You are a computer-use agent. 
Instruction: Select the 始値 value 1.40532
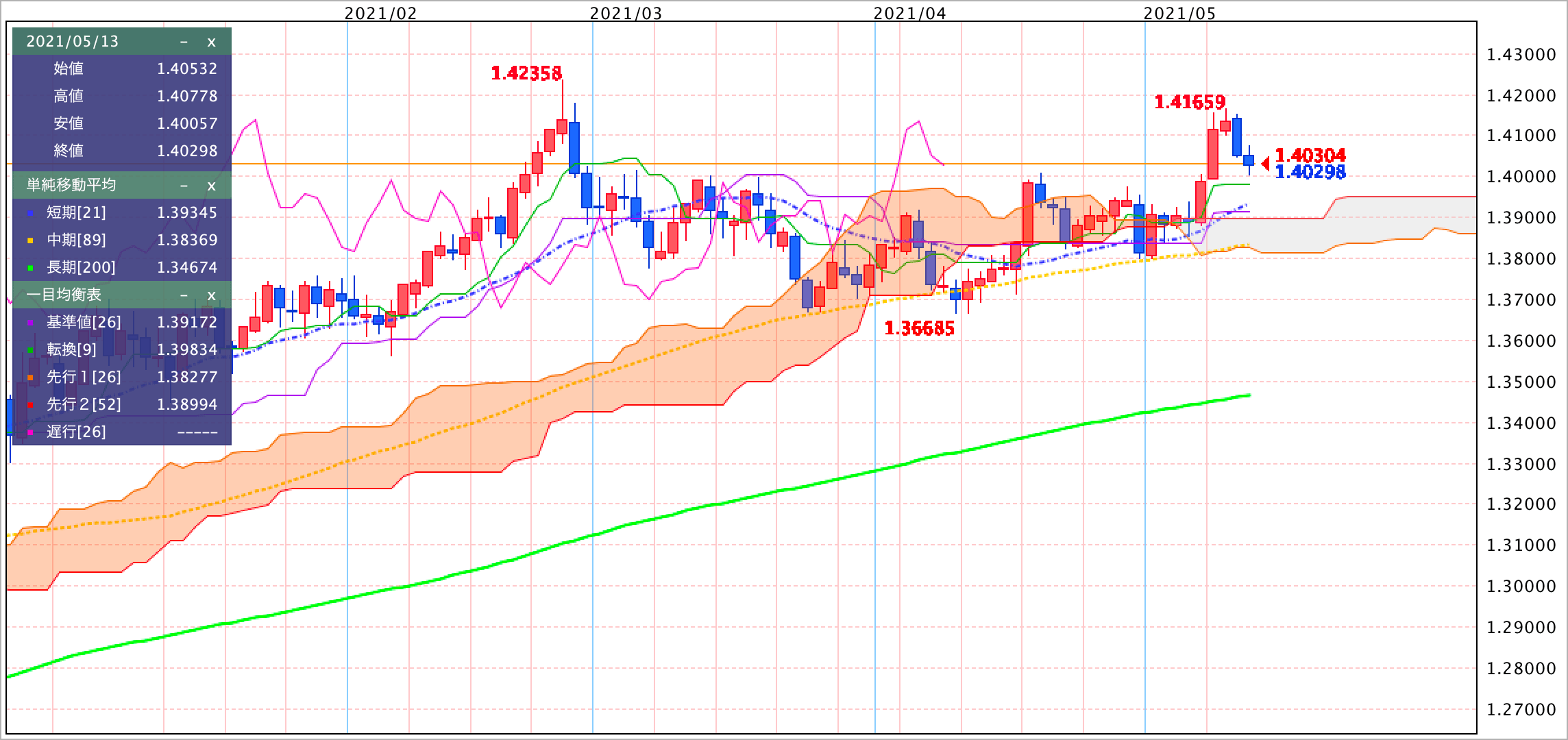click(x=187, y=69)
